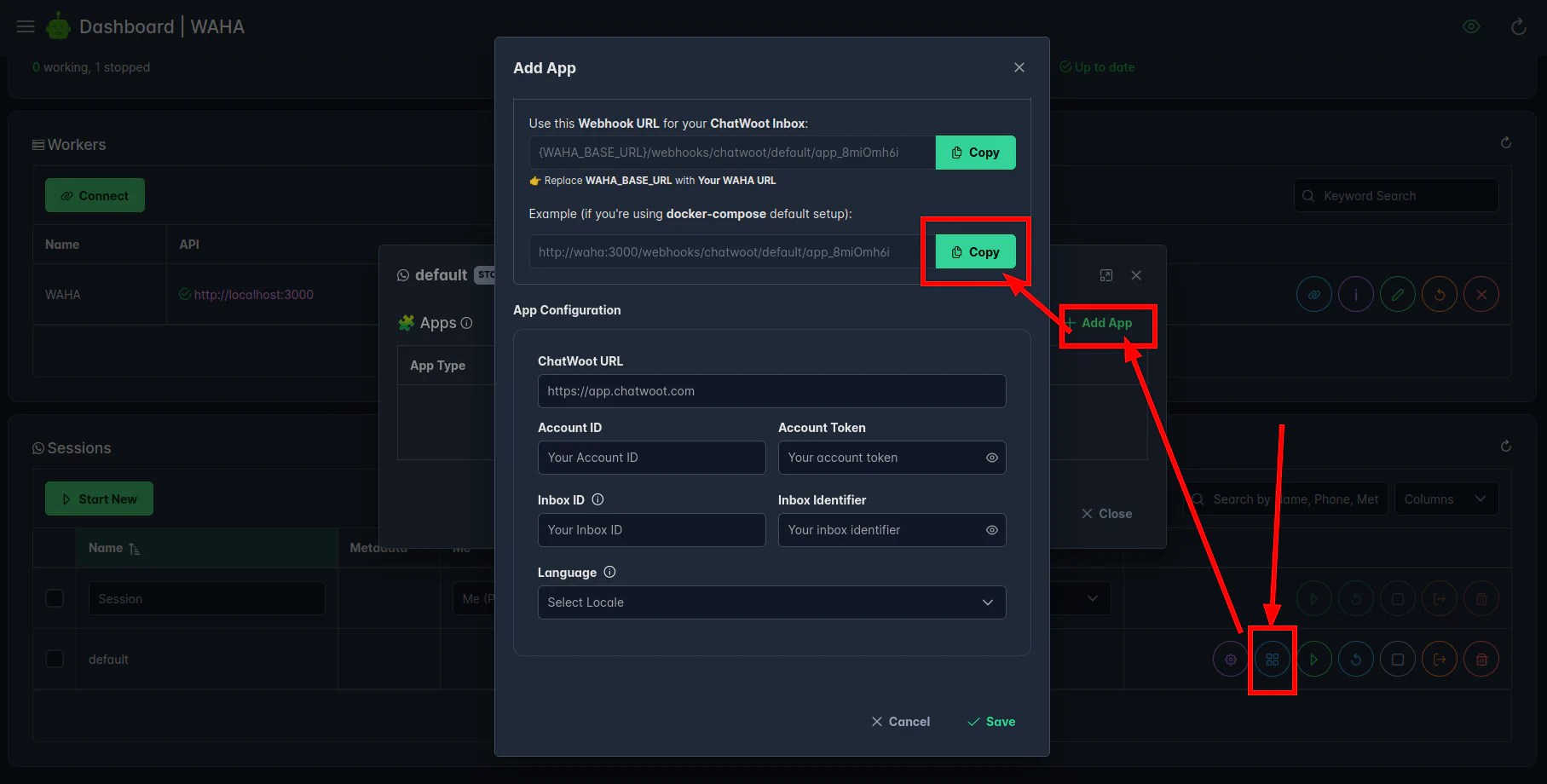Tick the select-all checkbox in Sessions filter row

tap(55, 598)
